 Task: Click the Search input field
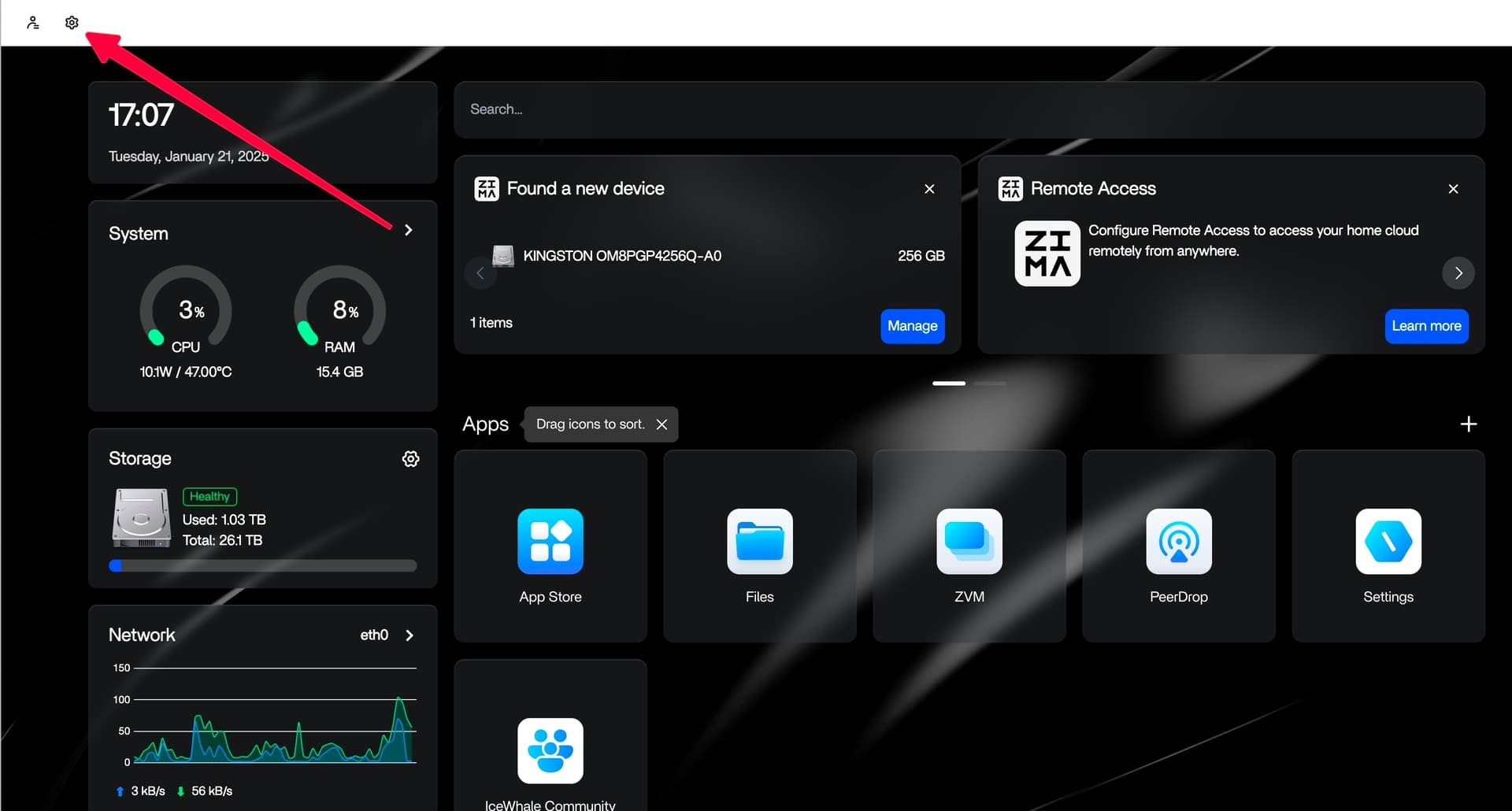[x=969, y=109]
